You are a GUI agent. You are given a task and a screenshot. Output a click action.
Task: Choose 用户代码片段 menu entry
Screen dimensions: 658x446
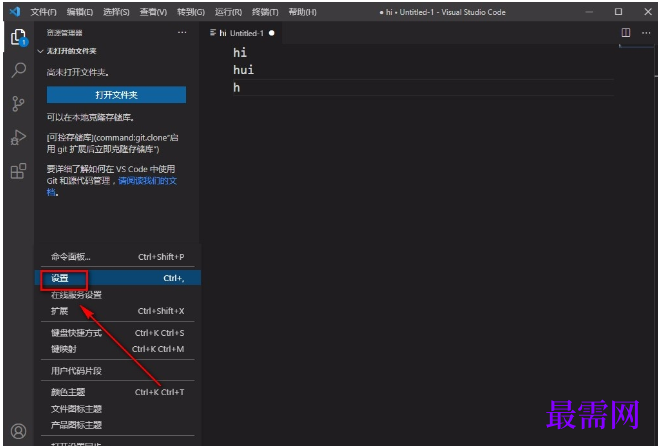click(118, 370)
